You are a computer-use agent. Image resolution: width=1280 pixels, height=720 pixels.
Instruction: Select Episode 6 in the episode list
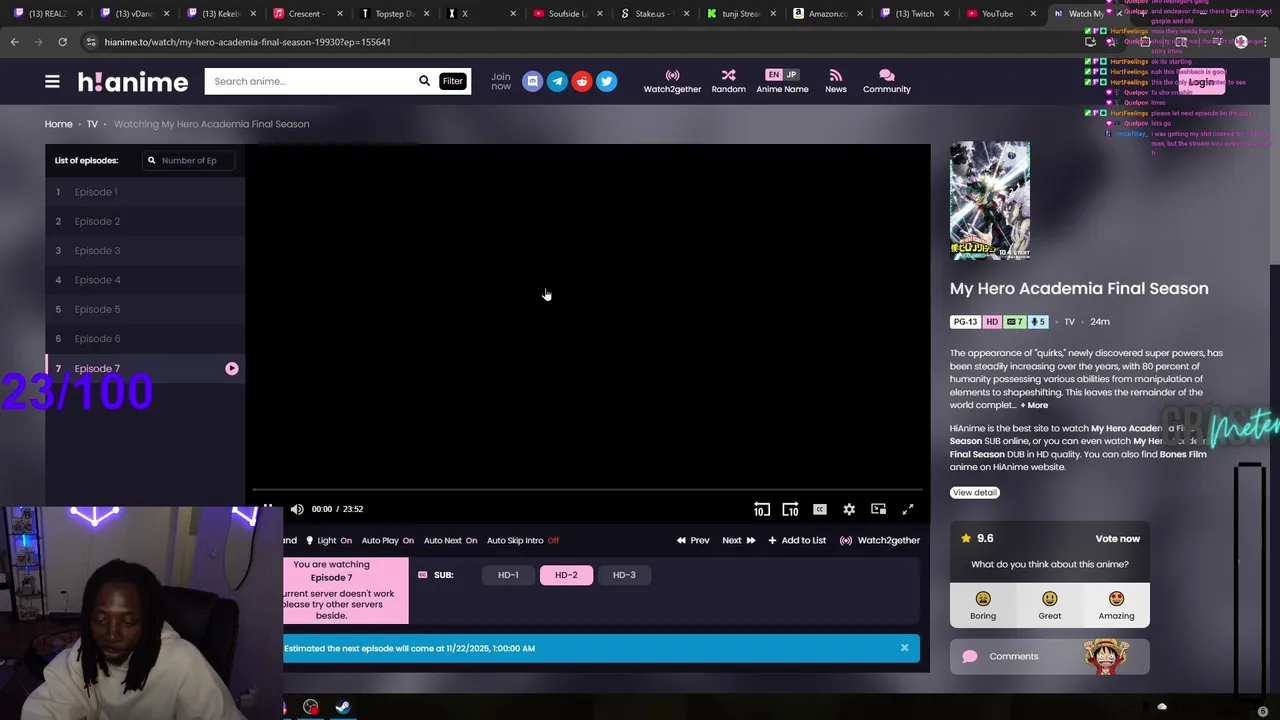click(x=145, y=339)
